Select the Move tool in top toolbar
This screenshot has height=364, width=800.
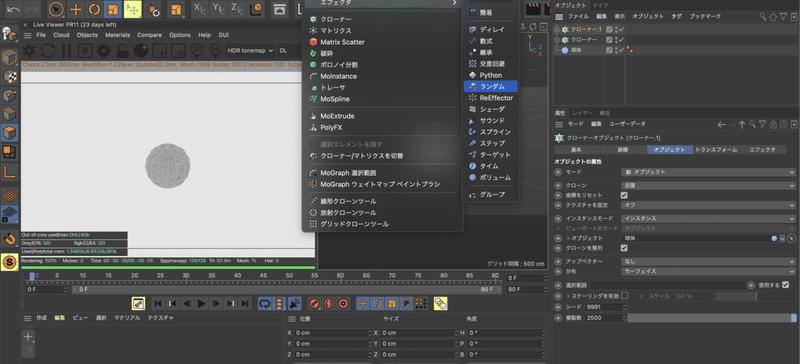(76, 9)
